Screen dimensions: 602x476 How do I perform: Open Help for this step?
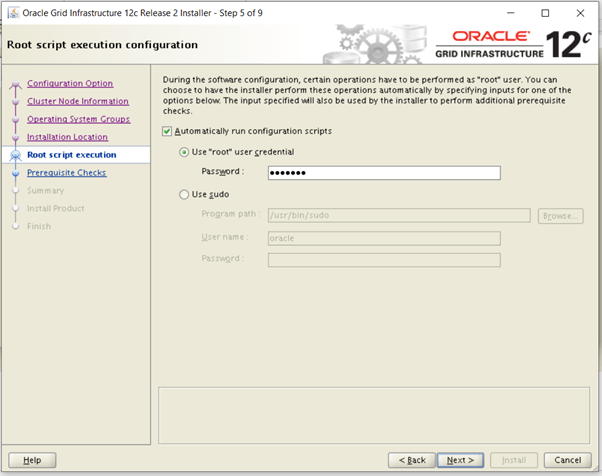click(x=31, y=460)
